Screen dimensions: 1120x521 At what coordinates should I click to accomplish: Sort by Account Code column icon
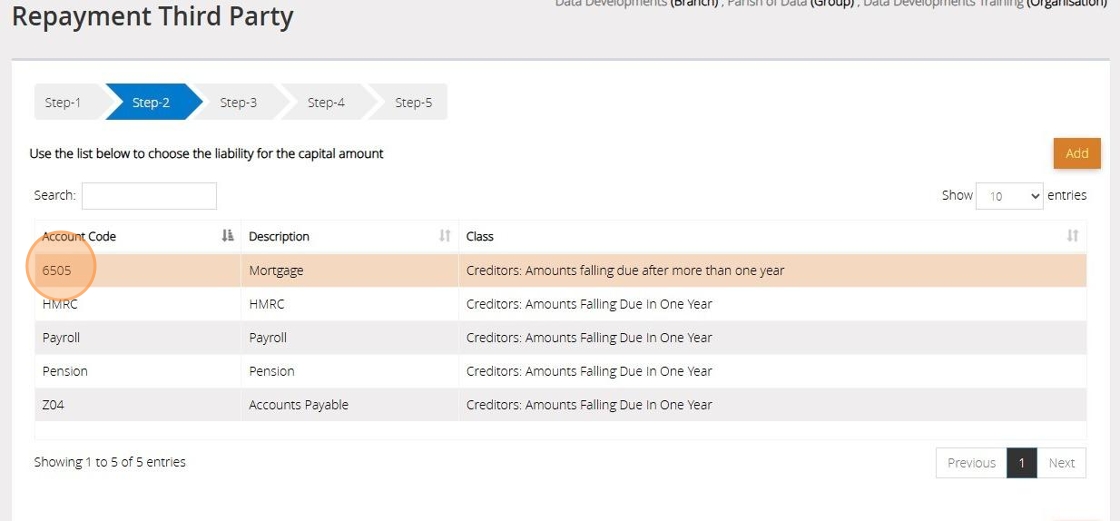tap(227, 236)
